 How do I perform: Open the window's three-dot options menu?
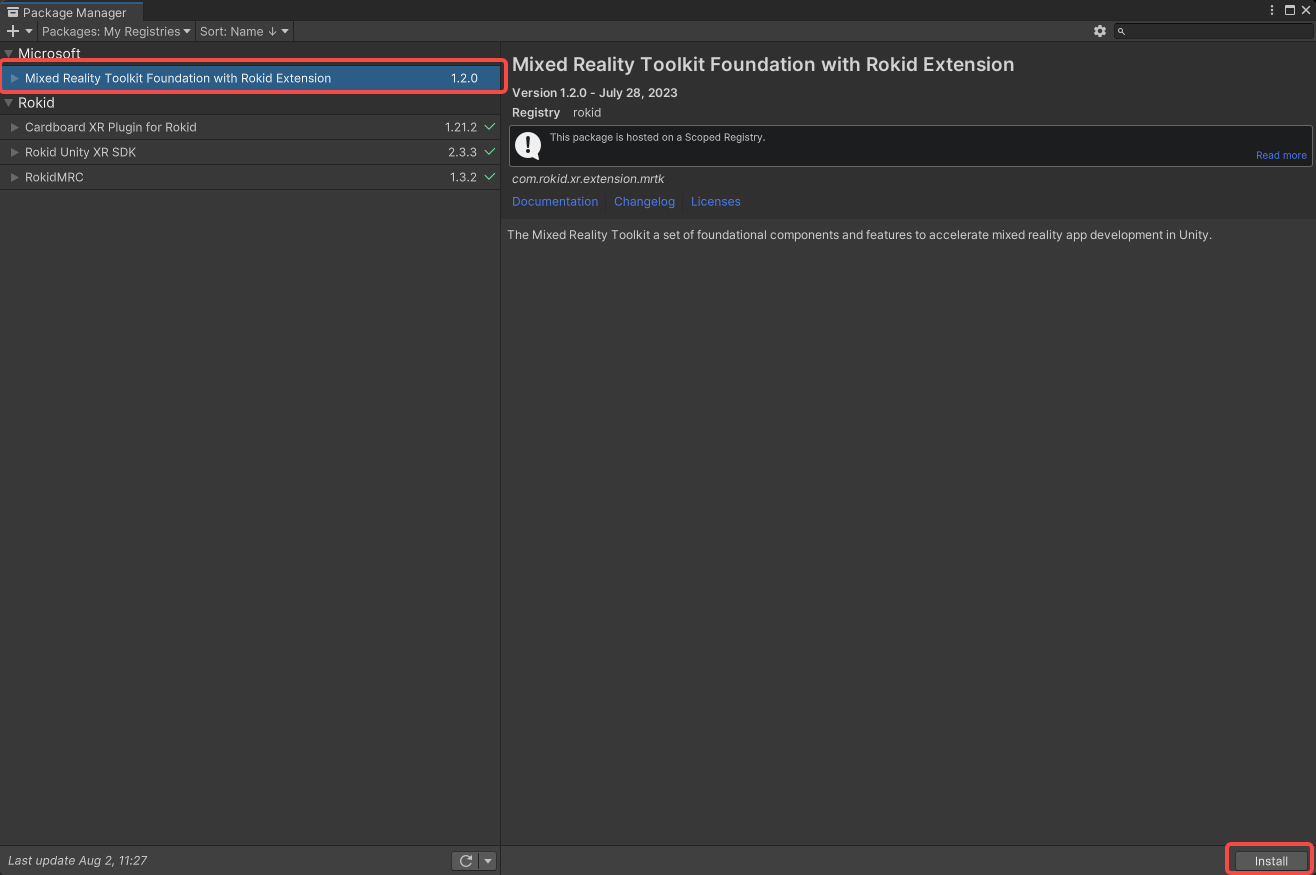tap(1272, 10)
